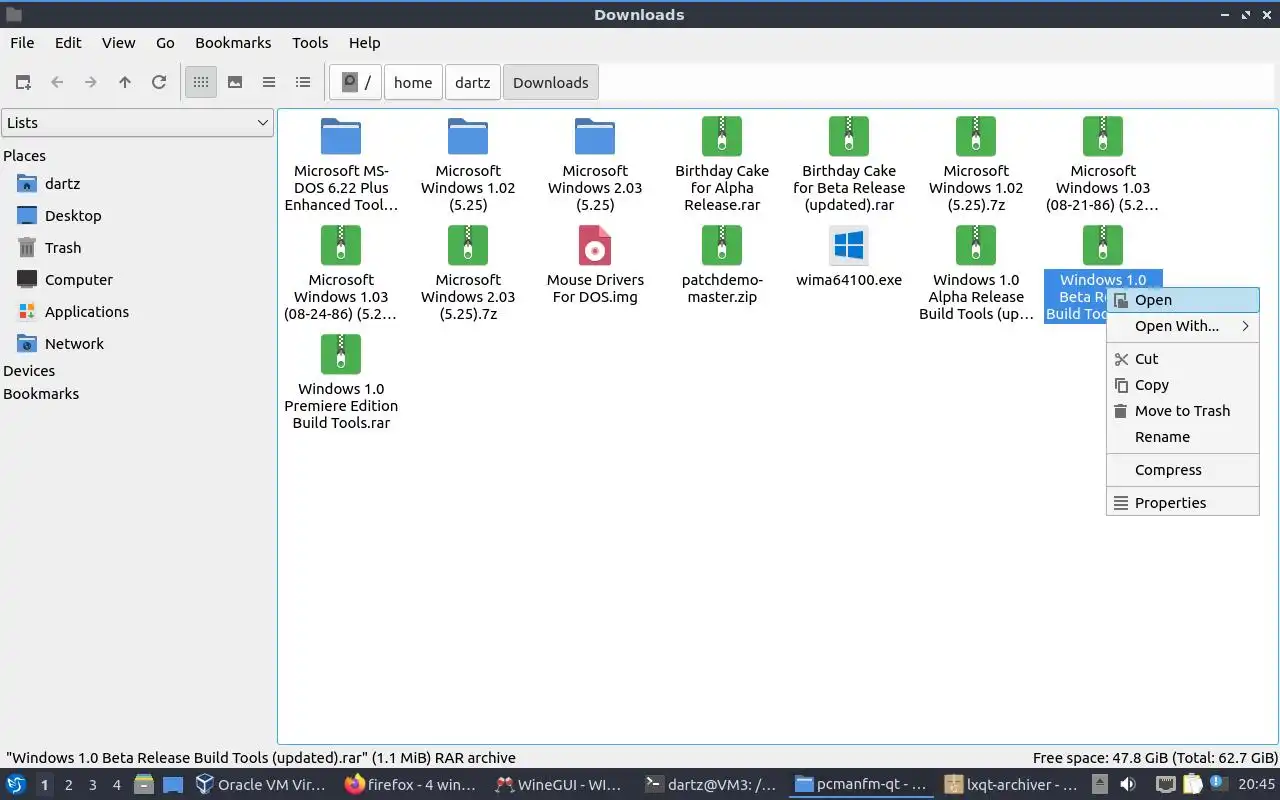Select patchdemo-master.zip file
1280x800 pixels.
click(722, 265)
